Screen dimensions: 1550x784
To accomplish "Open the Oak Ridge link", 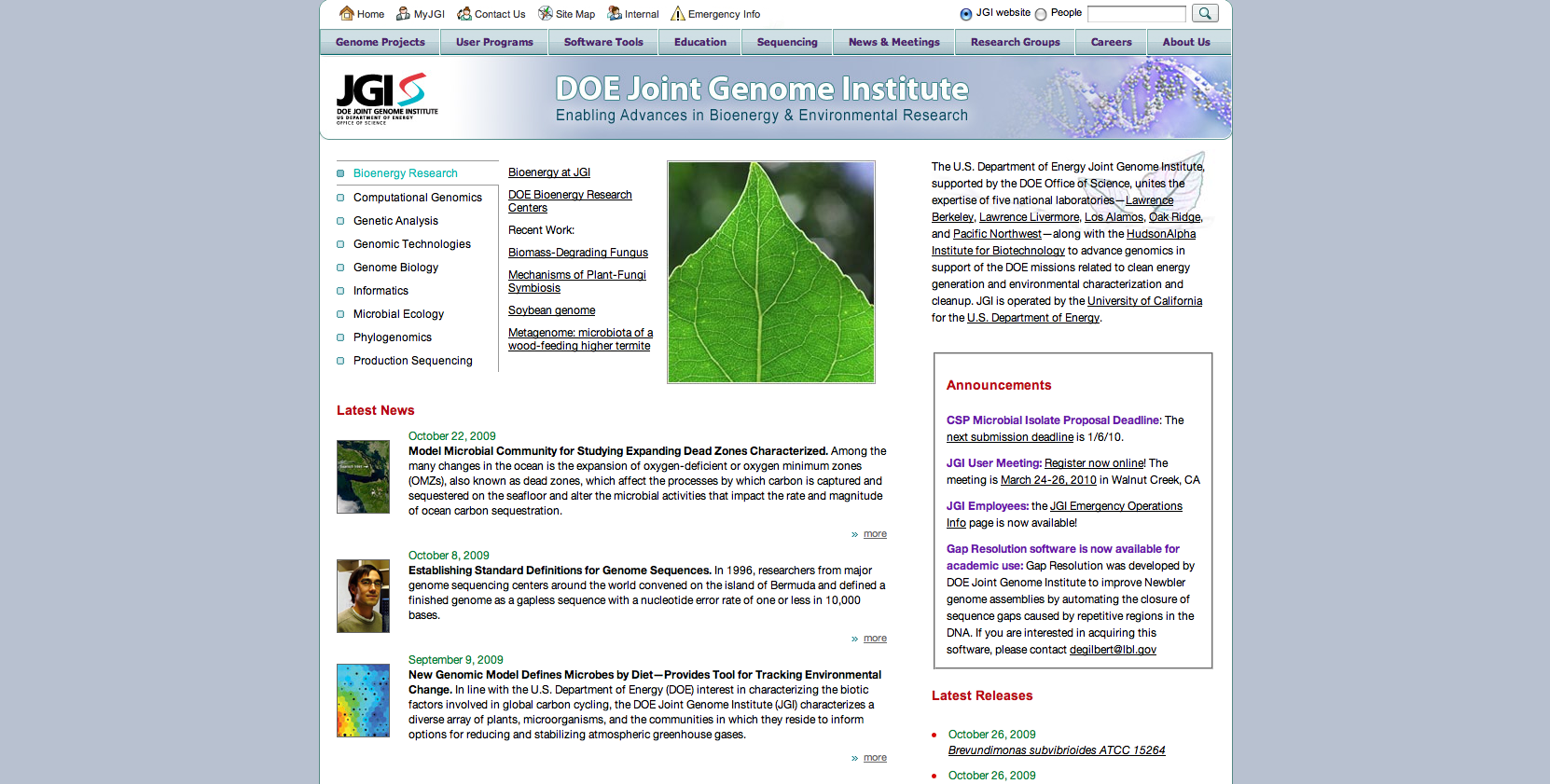I will [1175, 217].
